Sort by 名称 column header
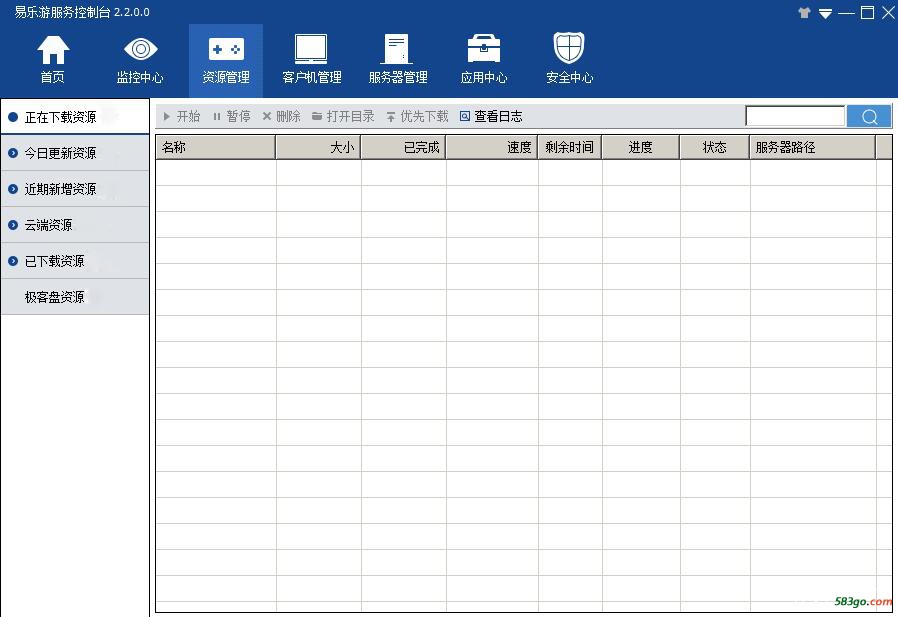Viewport: 898px width, 617px height. [x=216, y=147]
